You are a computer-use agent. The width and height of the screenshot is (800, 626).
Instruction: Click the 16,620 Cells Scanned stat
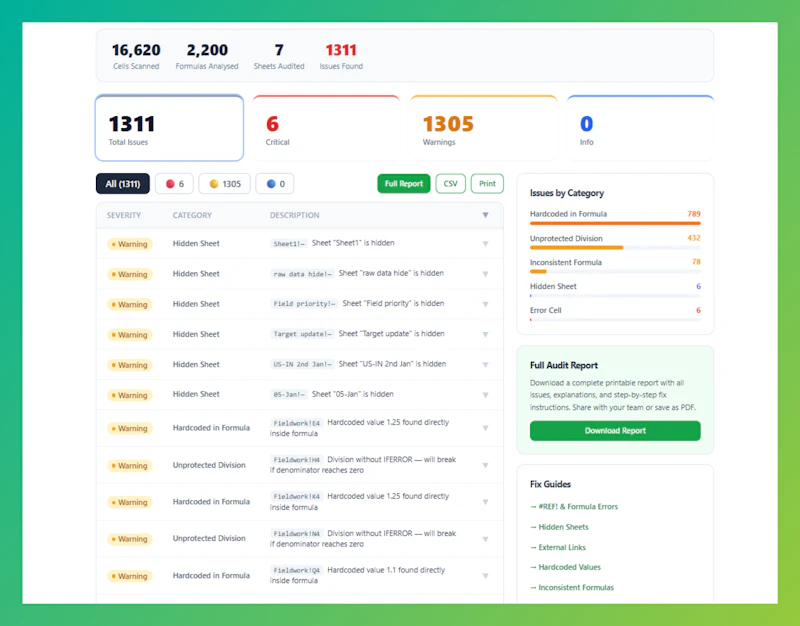pos(136,56)
